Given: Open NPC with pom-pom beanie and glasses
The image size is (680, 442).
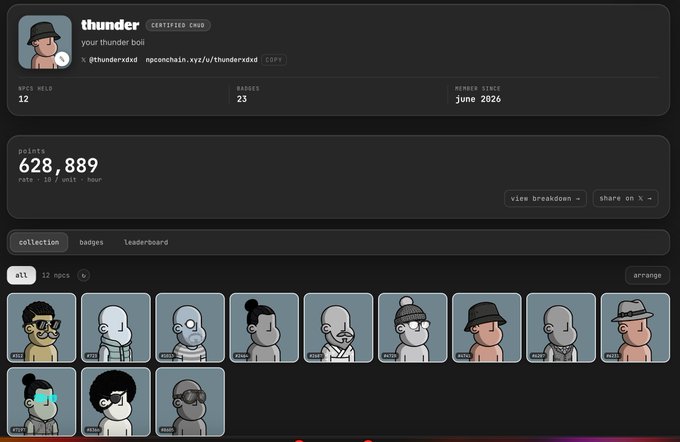Looking at the screenshot, I should tap(412, 327).
